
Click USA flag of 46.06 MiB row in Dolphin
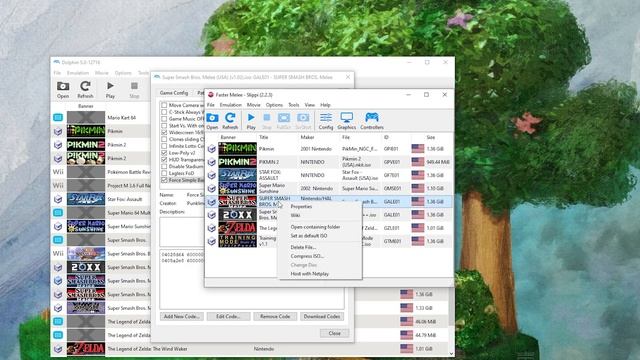pos(407,321)
